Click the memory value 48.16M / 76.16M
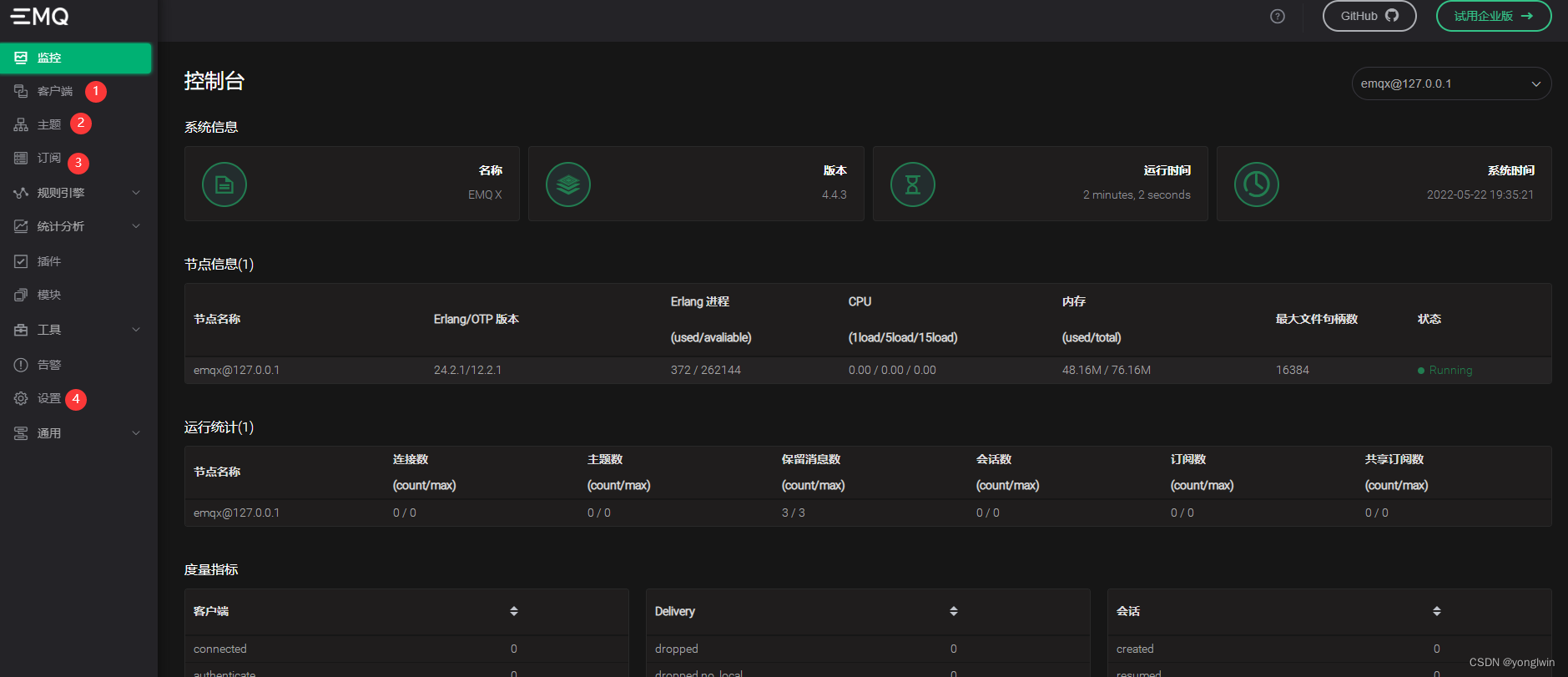Image resolution: width=1568 pixels, height=677 pixels. point(1107,370)
